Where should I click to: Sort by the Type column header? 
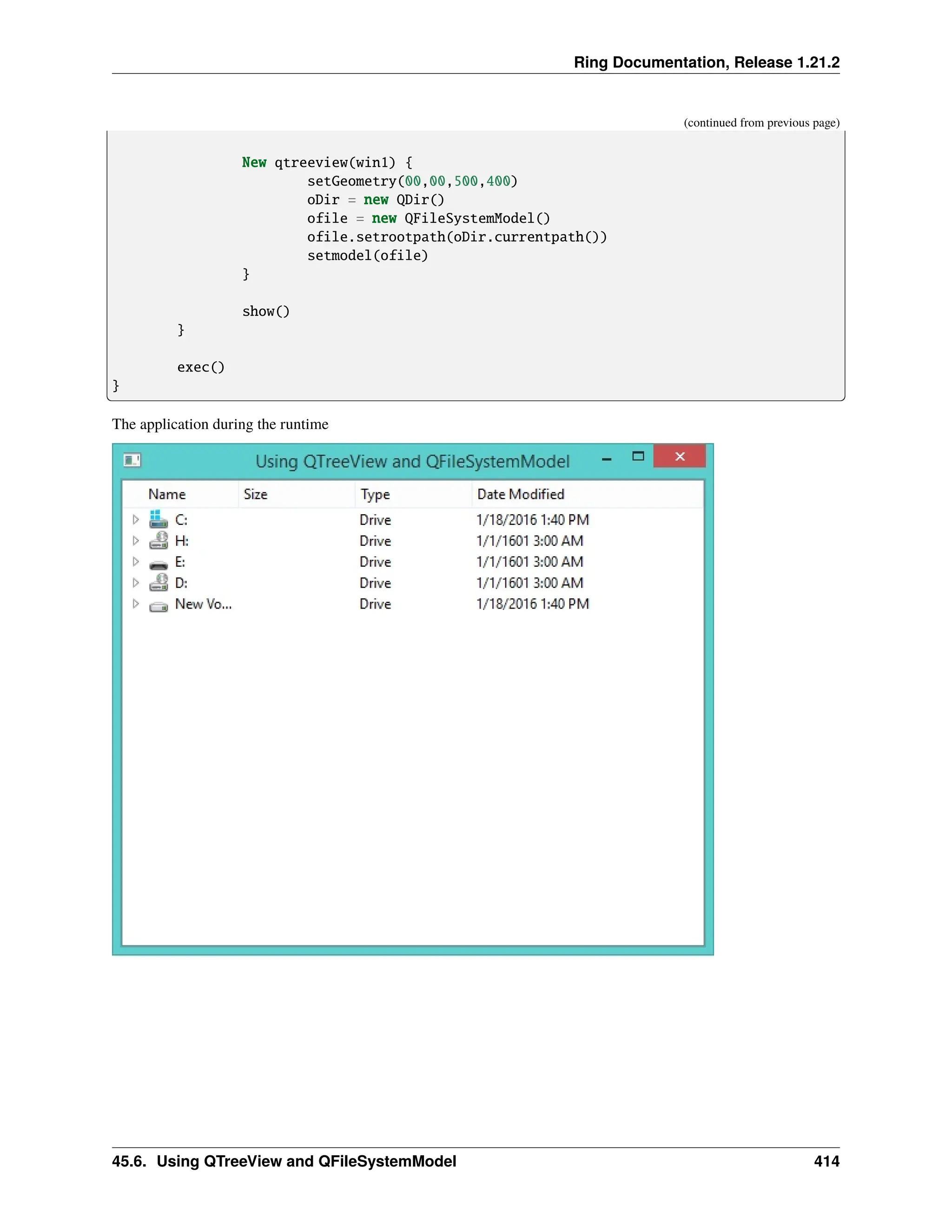tap(375, 494)
